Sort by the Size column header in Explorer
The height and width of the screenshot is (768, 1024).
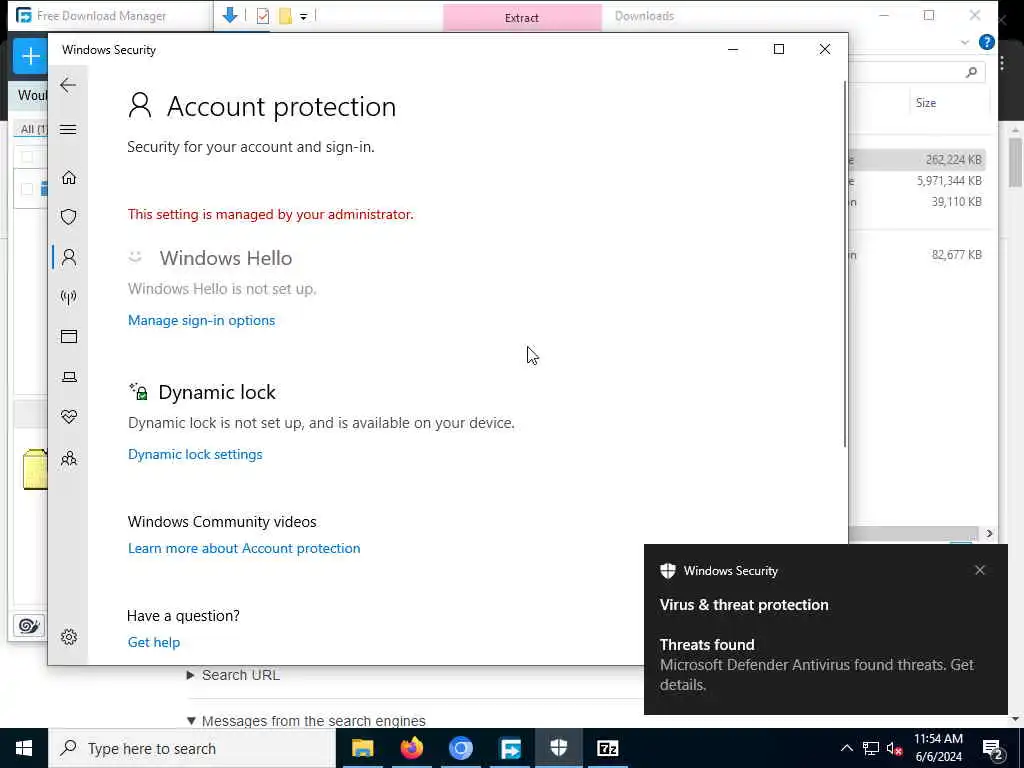tap(925, 103)
